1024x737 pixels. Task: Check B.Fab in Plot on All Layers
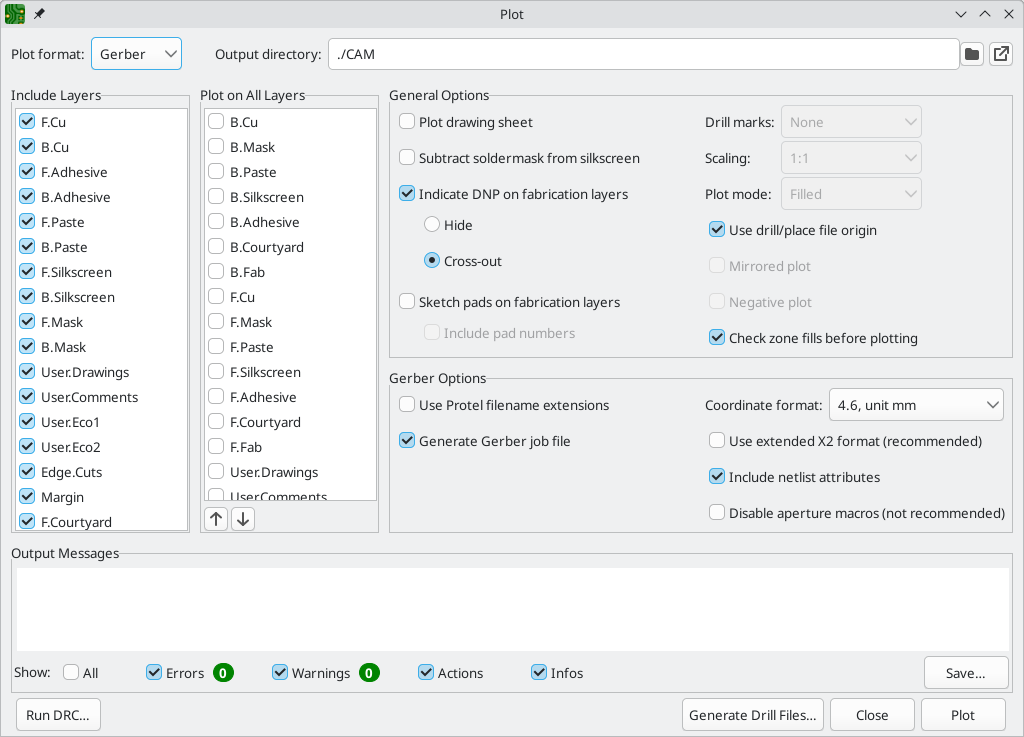(x=216, y=272)
